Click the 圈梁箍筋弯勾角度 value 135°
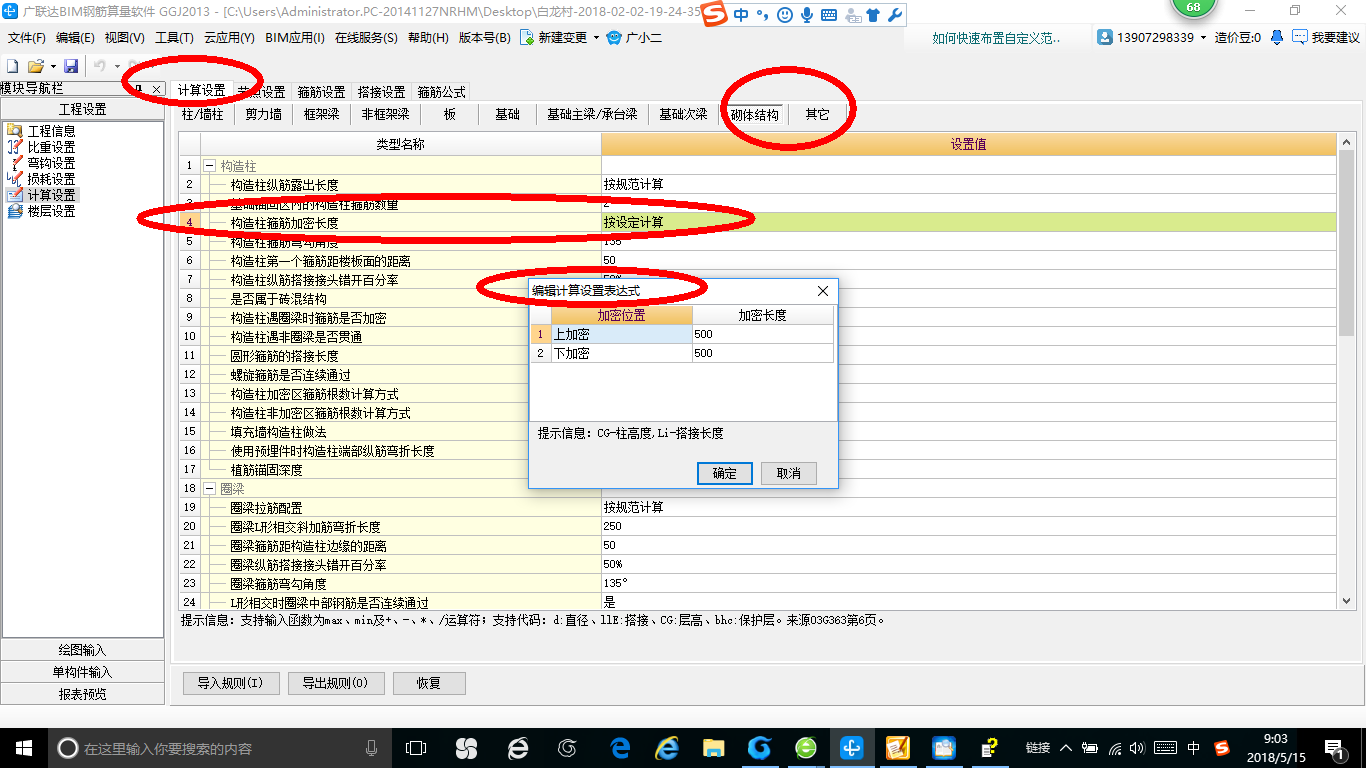The height and width of the screenshot is (768, 1366). 968,583
